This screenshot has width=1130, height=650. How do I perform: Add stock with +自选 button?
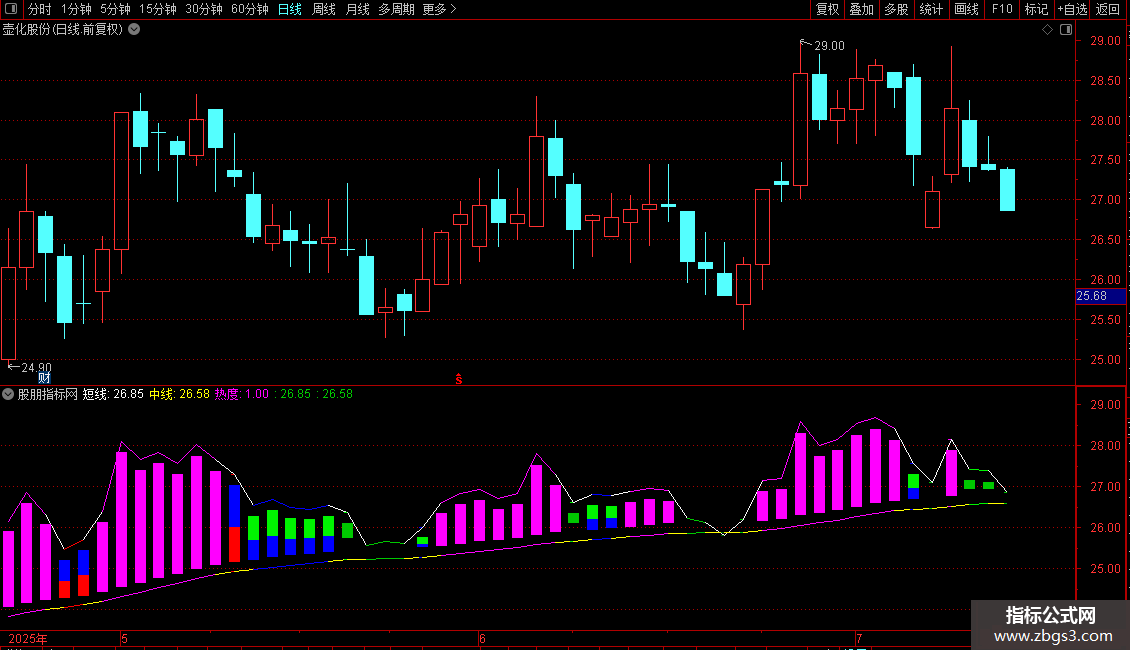[x=1072, y=9]
